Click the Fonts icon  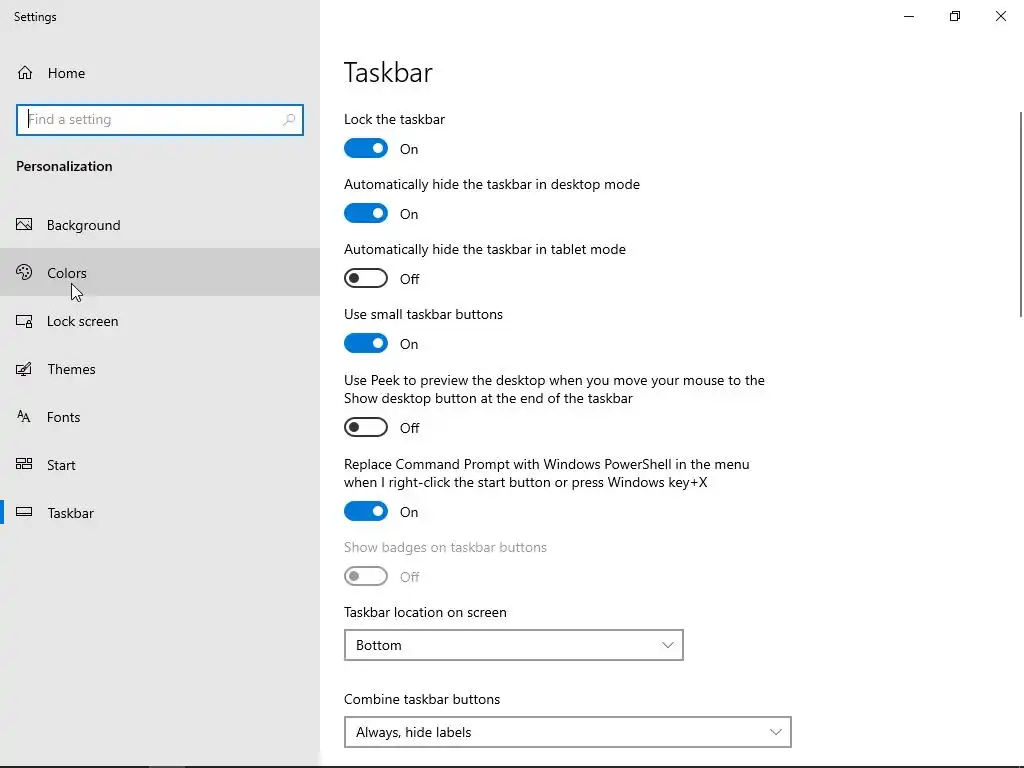(x=25, y=417)
